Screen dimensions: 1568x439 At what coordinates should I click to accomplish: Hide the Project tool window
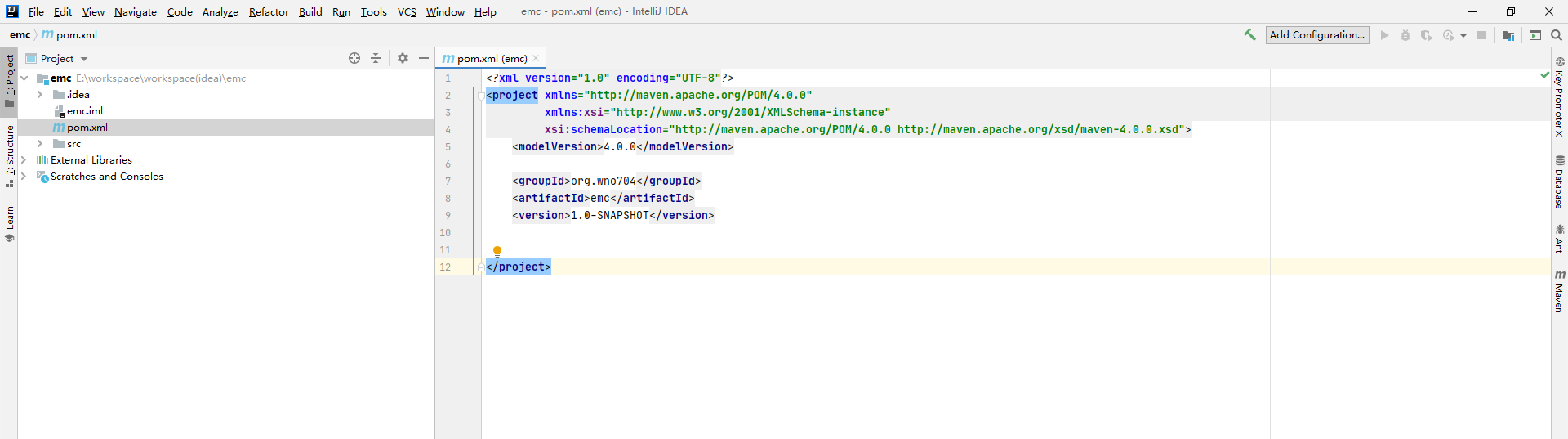pos(424,58)
